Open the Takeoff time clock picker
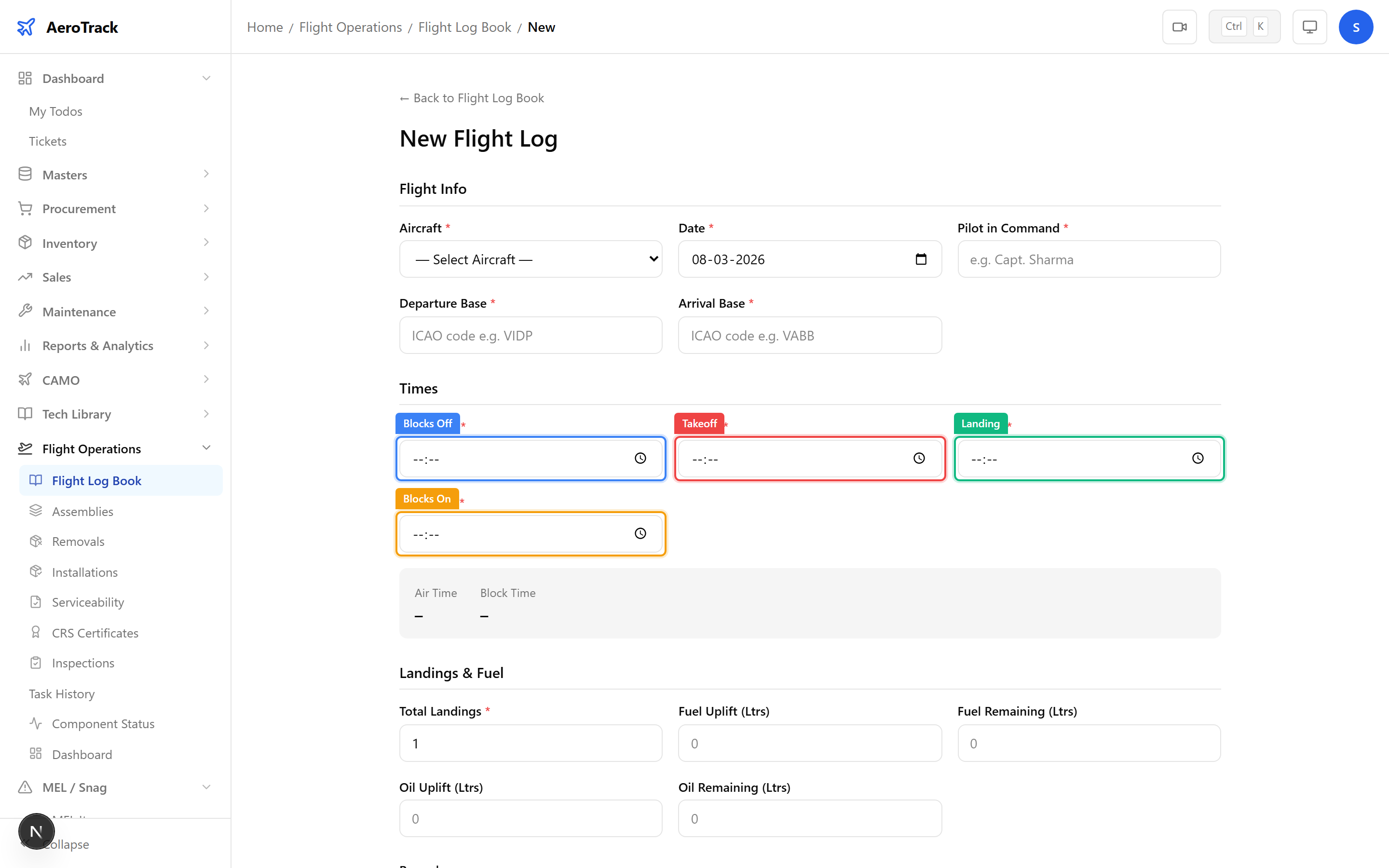Screen dimensions: 1389x868 click(x=919, y=458)
